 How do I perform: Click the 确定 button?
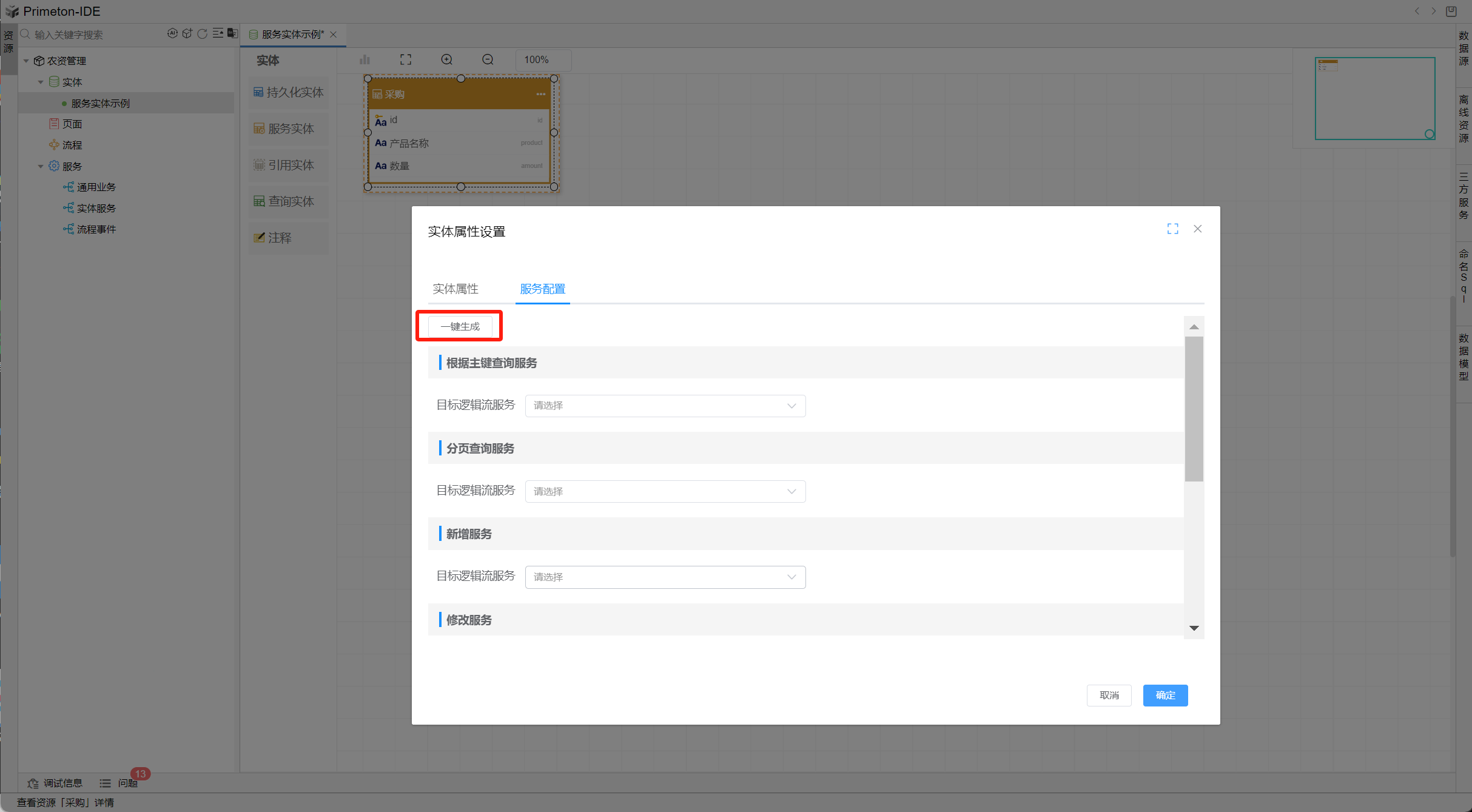point(1164,695)
